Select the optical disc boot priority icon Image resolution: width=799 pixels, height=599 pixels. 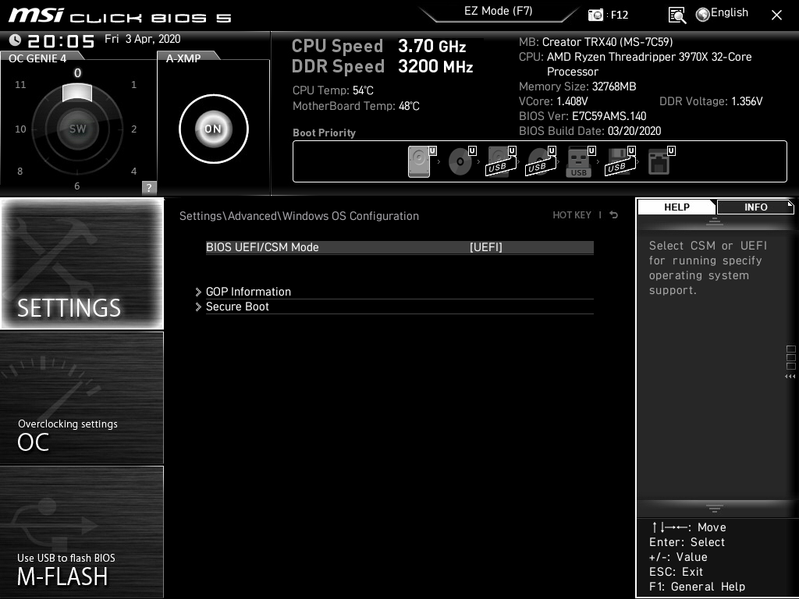click(x=461, y=161)
